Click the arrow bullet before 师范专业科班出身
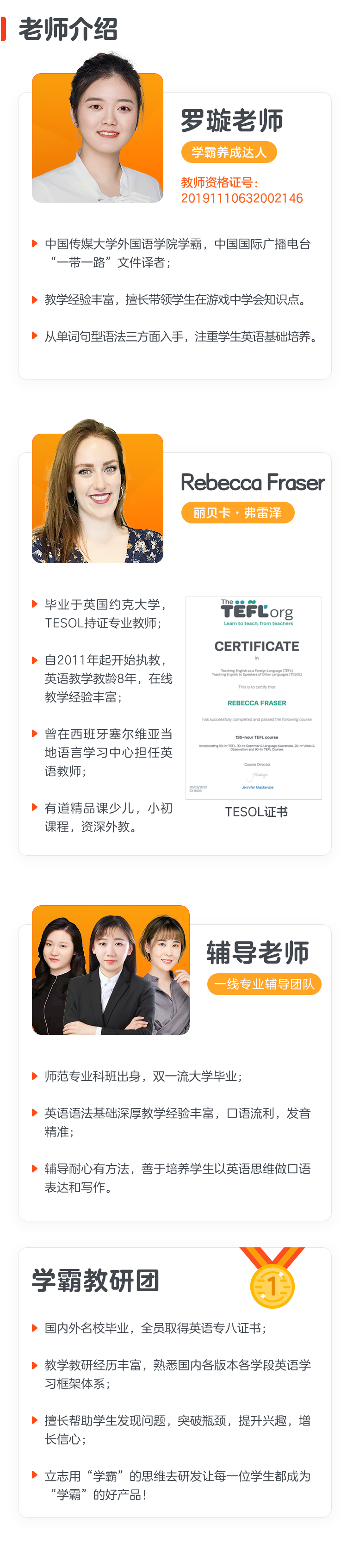The image size is (347, 1568). (35, 1076)
